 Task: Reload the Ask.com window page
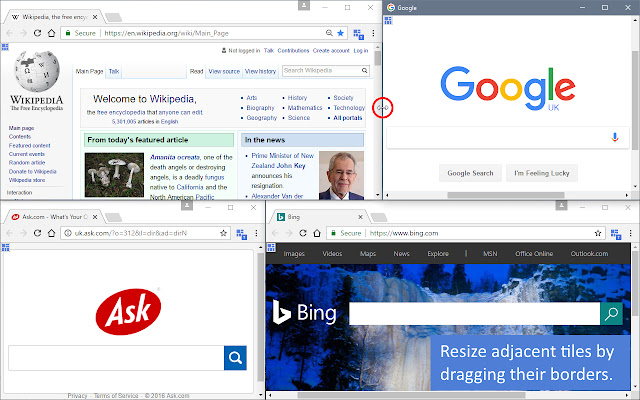[37, 233]
